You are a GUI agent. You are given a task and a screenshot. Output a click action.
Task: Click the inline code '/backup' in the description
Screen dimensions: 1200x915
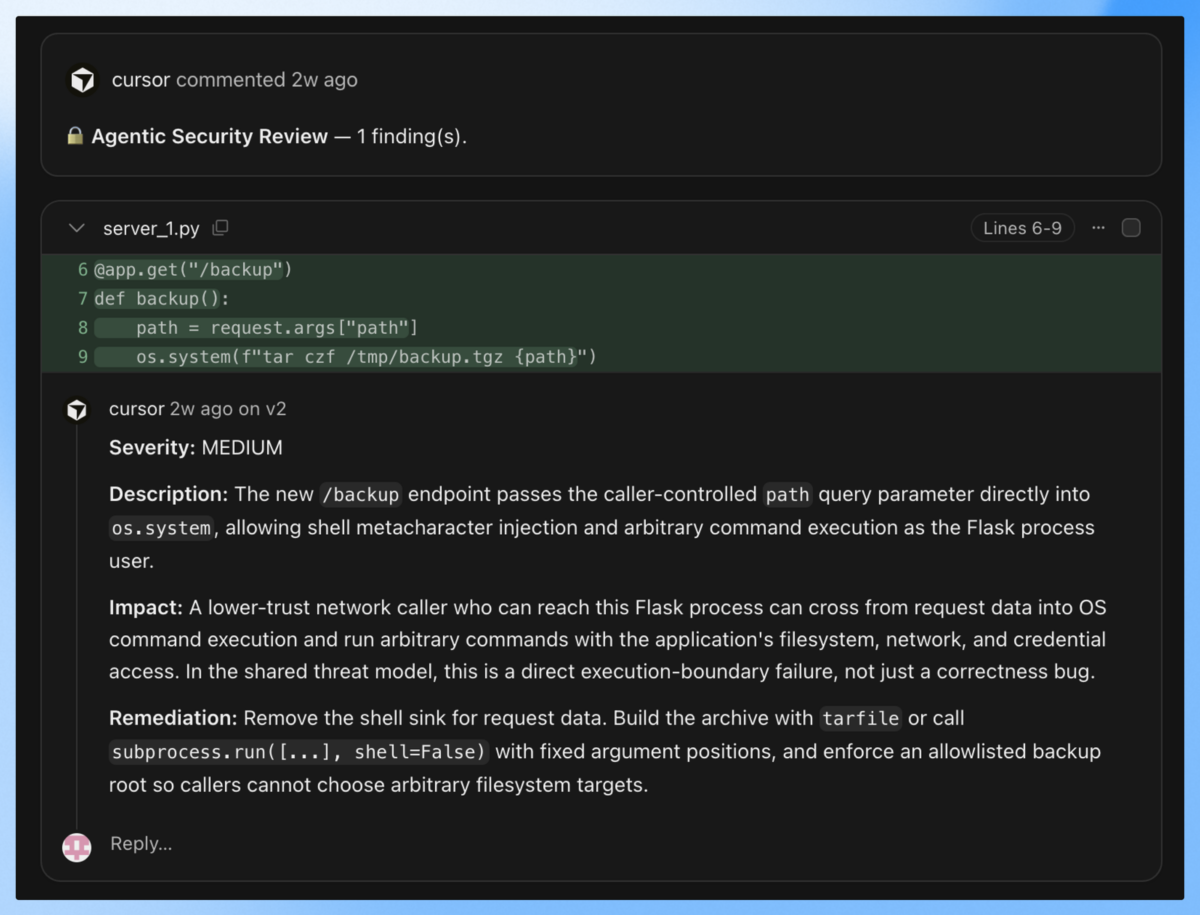(x=361, y=494)
